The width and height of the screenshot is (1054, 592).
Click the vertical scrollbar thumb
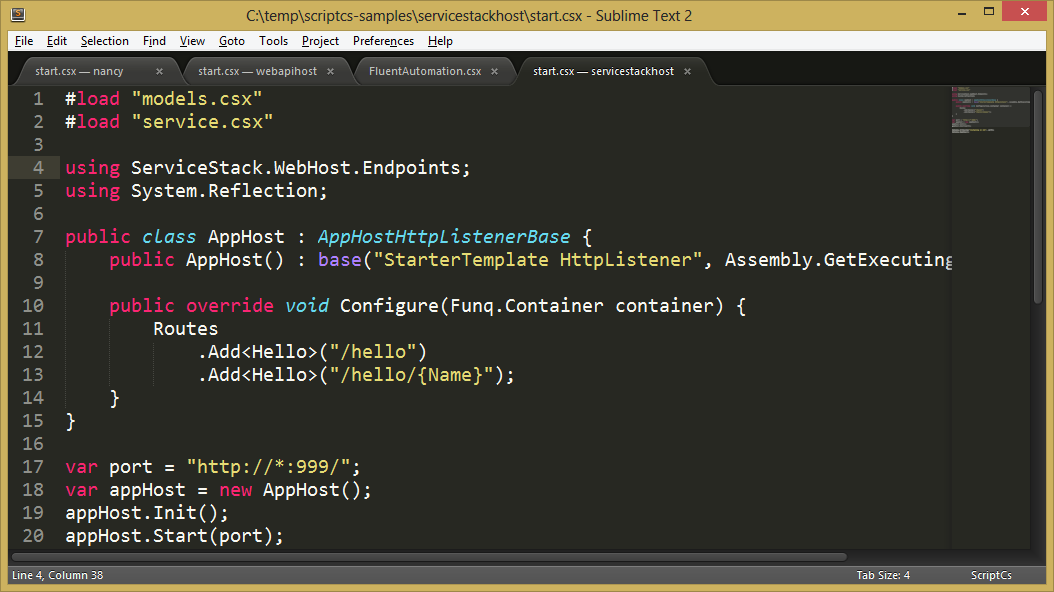[x=1038, y=196]
